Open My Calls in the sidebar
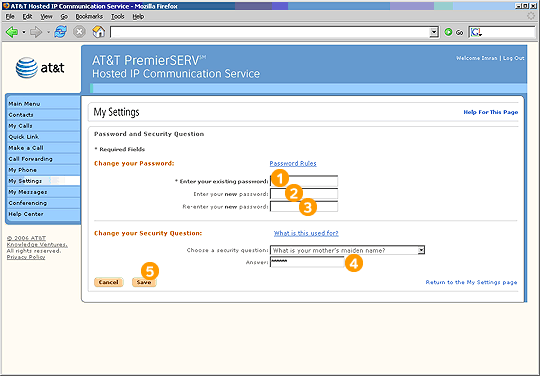Screen dimensions: 540x376 [44, 126]
